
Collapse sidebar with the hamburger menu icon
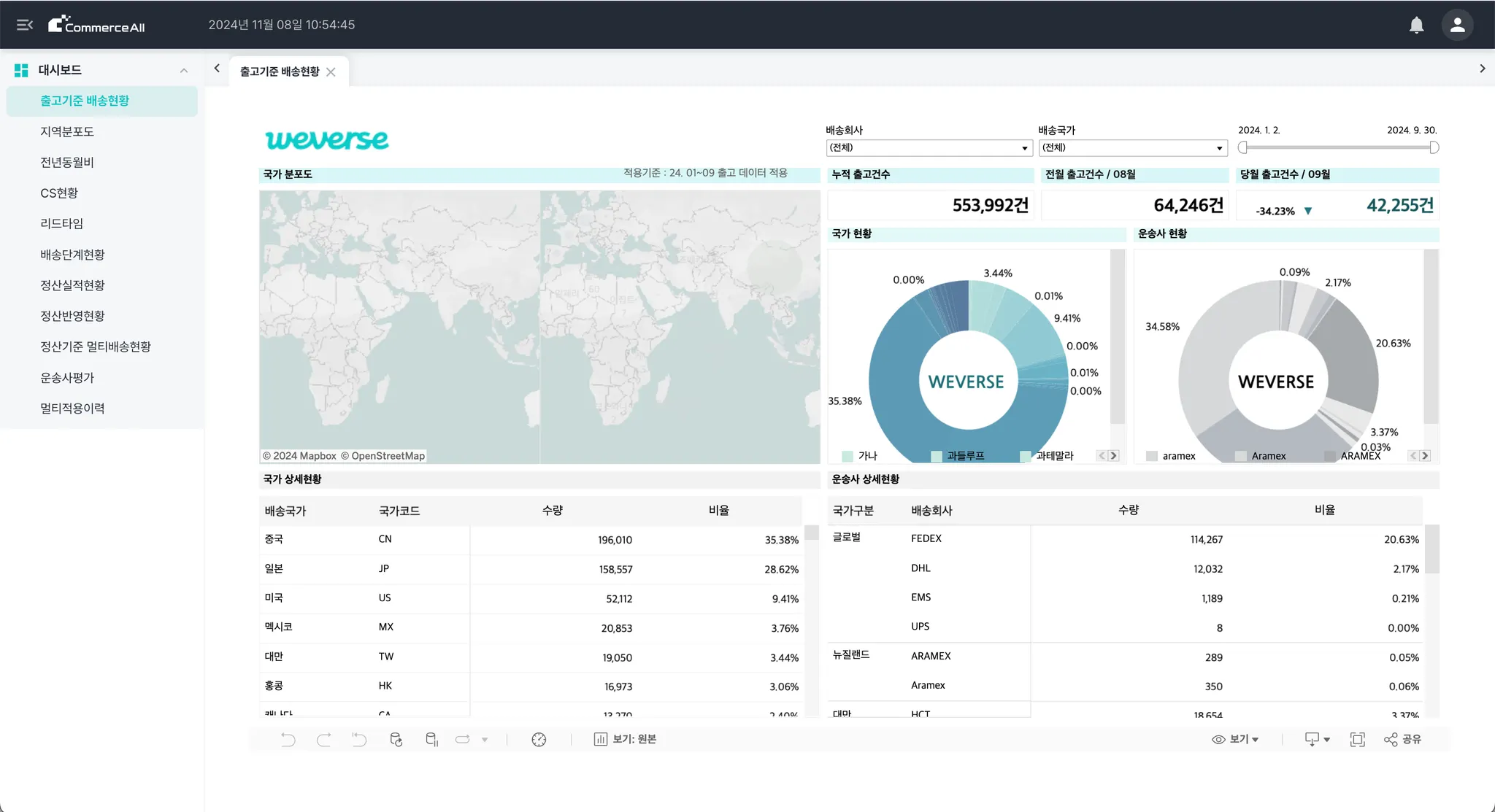pos(25,25)
